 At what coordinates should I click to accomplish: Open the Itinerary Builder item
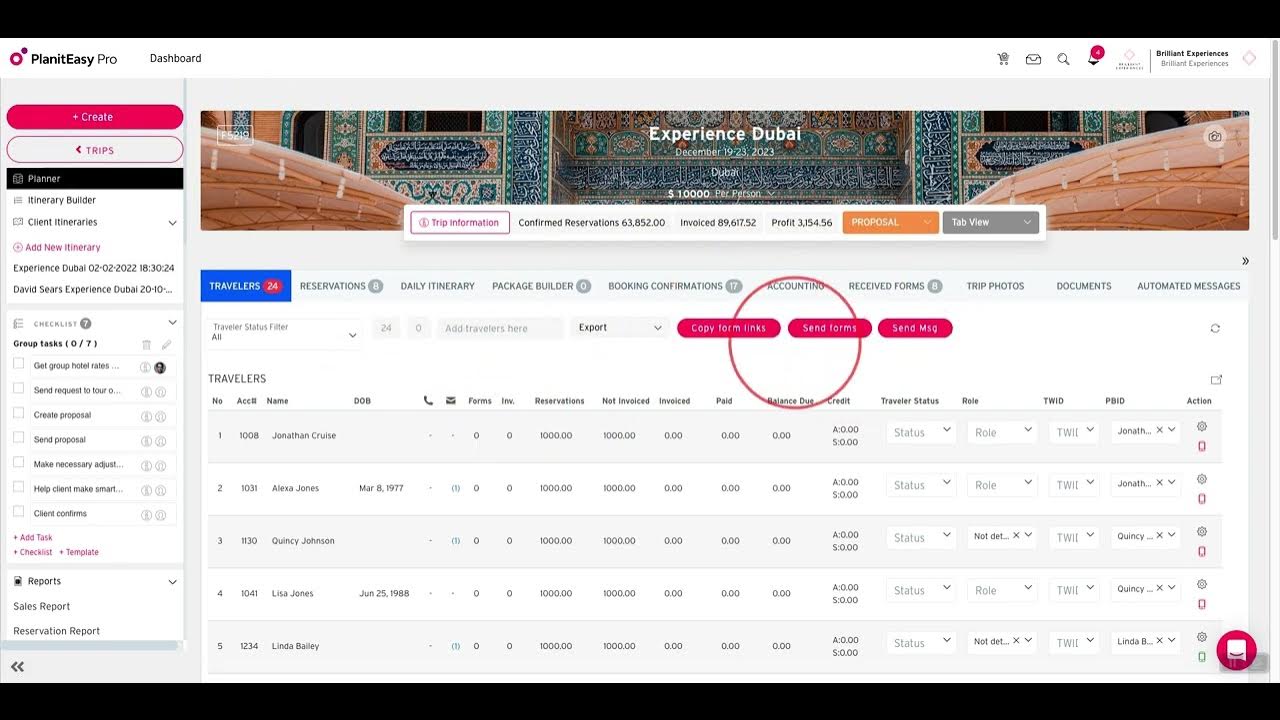(x=62, y=200)
